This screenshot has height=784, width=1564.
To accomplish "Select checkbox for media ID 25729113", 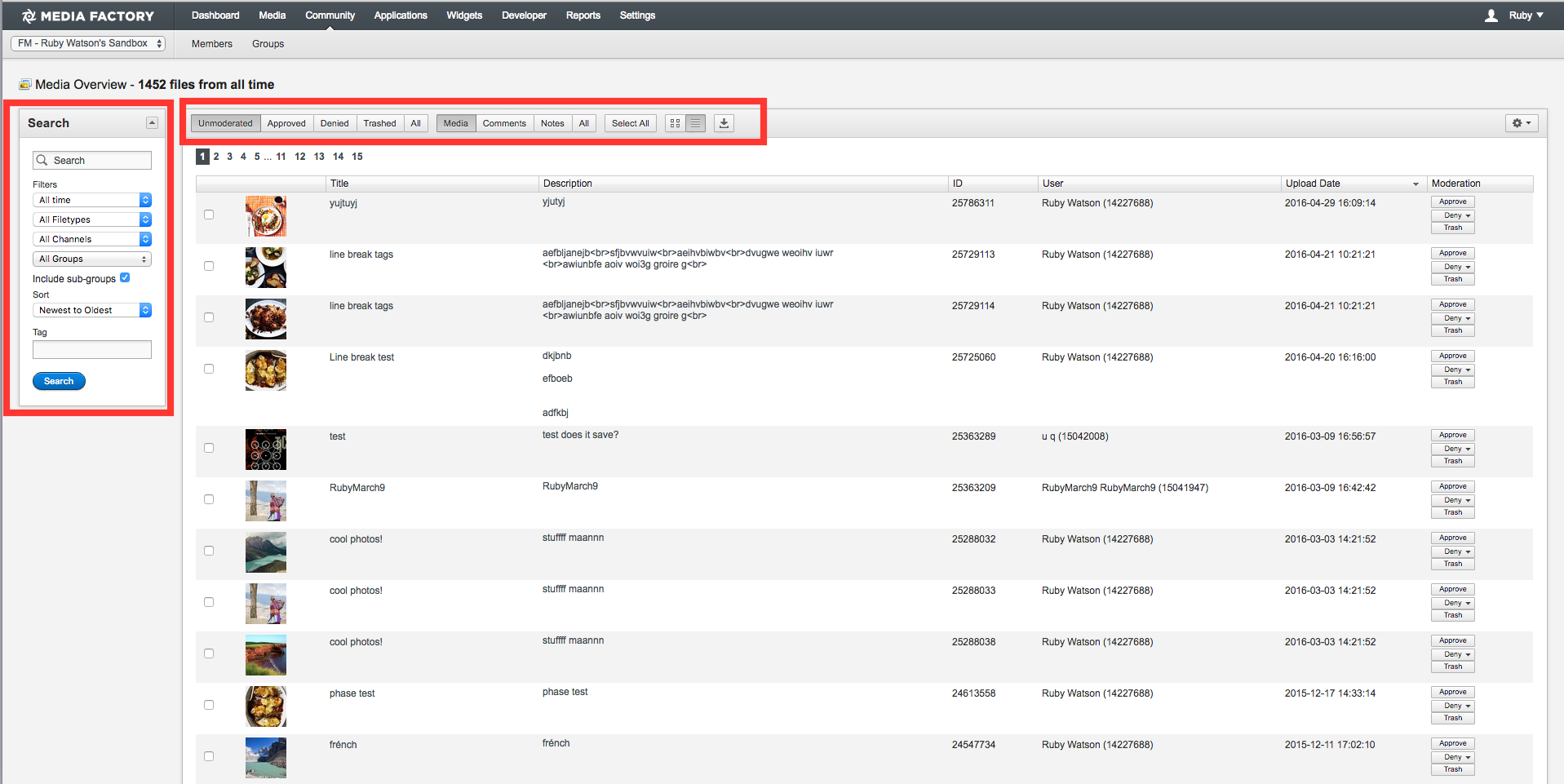I will pyautogui.click(x=209, y=266).
